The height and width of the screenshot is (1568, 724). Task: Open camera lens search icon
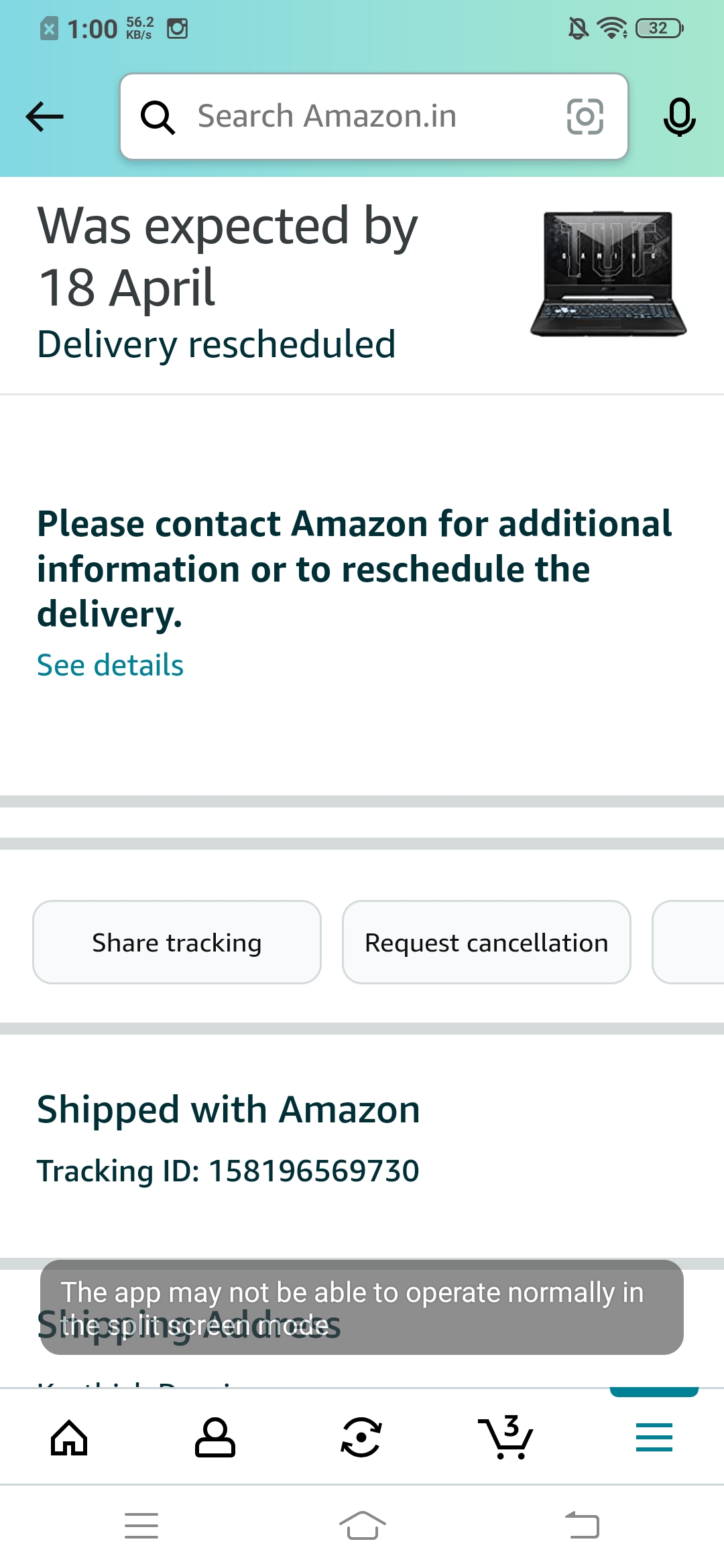(585, 117)
